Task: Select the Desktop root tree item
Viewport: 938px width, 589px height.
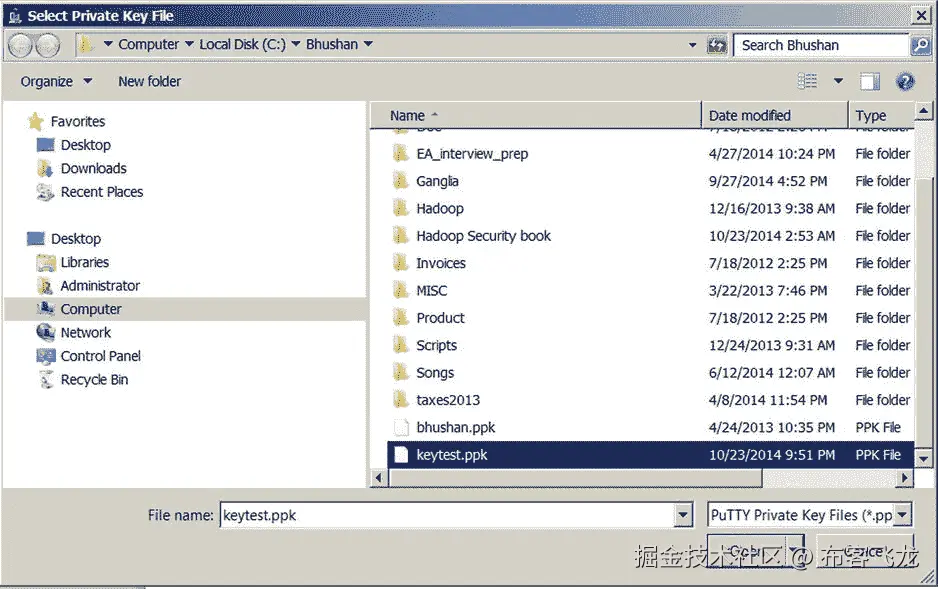Action: [x=76, y=239]
